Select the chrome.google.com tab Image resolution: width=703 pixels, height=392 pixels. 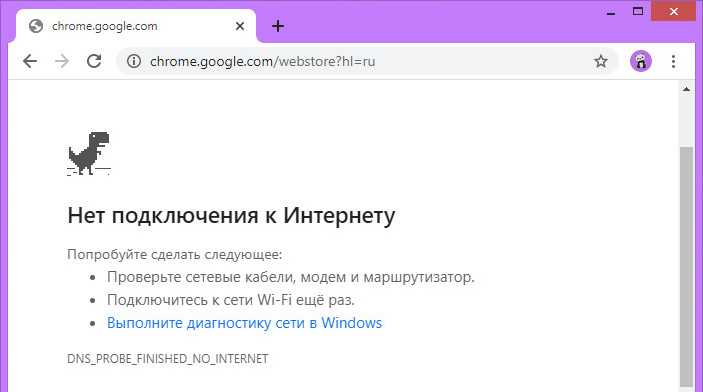[136, 26]
